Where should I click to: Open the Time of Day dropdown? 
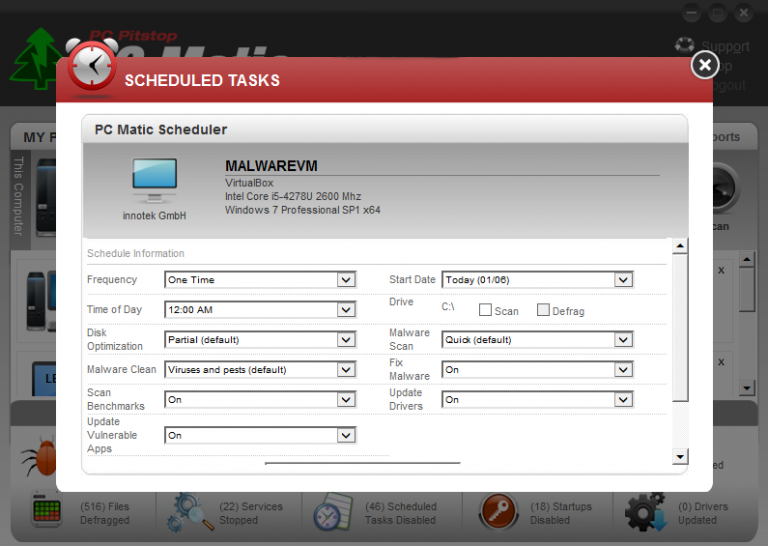260,309
